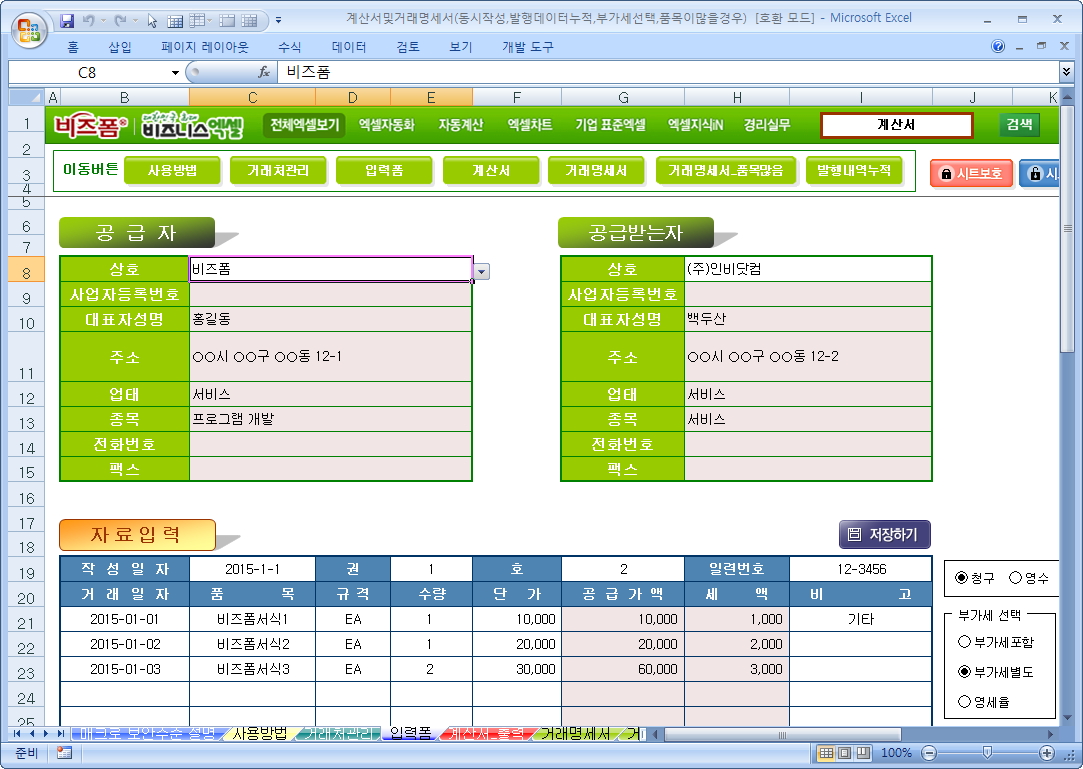Screen dimensions: 1083x769
Task: Click the Undo arrow in the quick access toolbar
Action: pyautogui.click(x=89, y=20)
